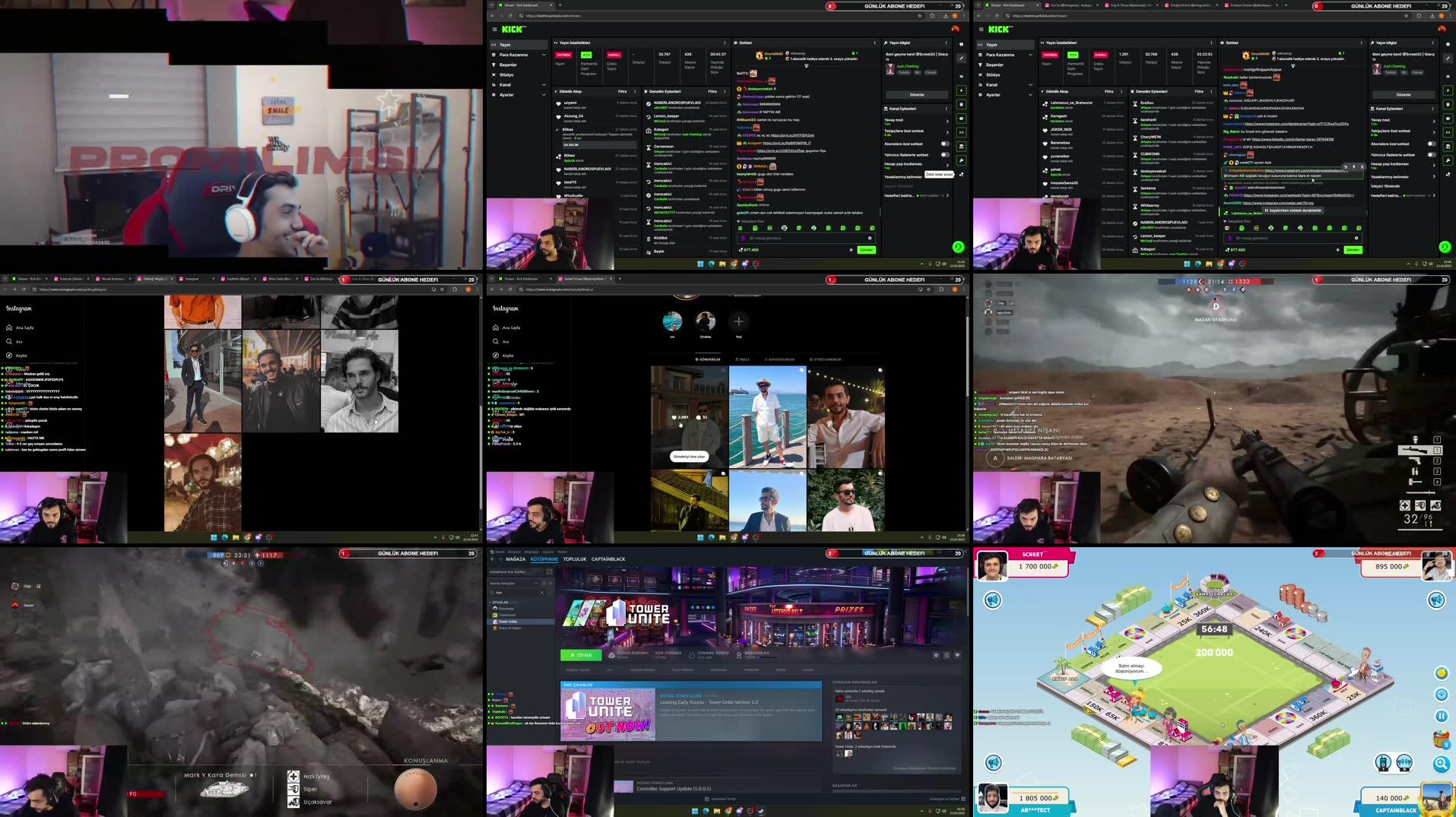Open hamburger menu in top-center Kick dashboard
Image resolution: width=1456 pixels, height=817 pixels.
pyautogui.click(x=494, y=30)
